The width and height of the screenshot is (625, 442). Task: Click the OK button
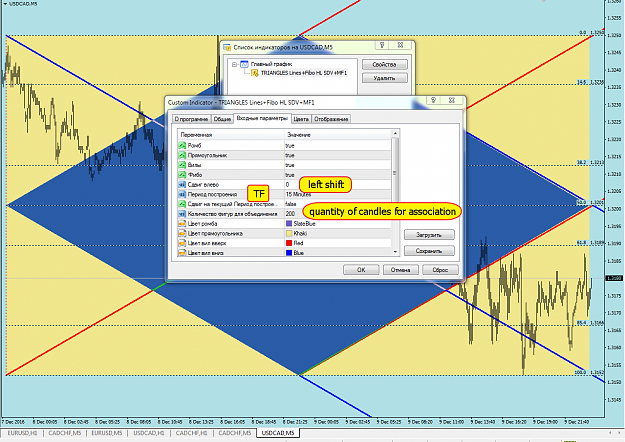click(x=361, y=270)
